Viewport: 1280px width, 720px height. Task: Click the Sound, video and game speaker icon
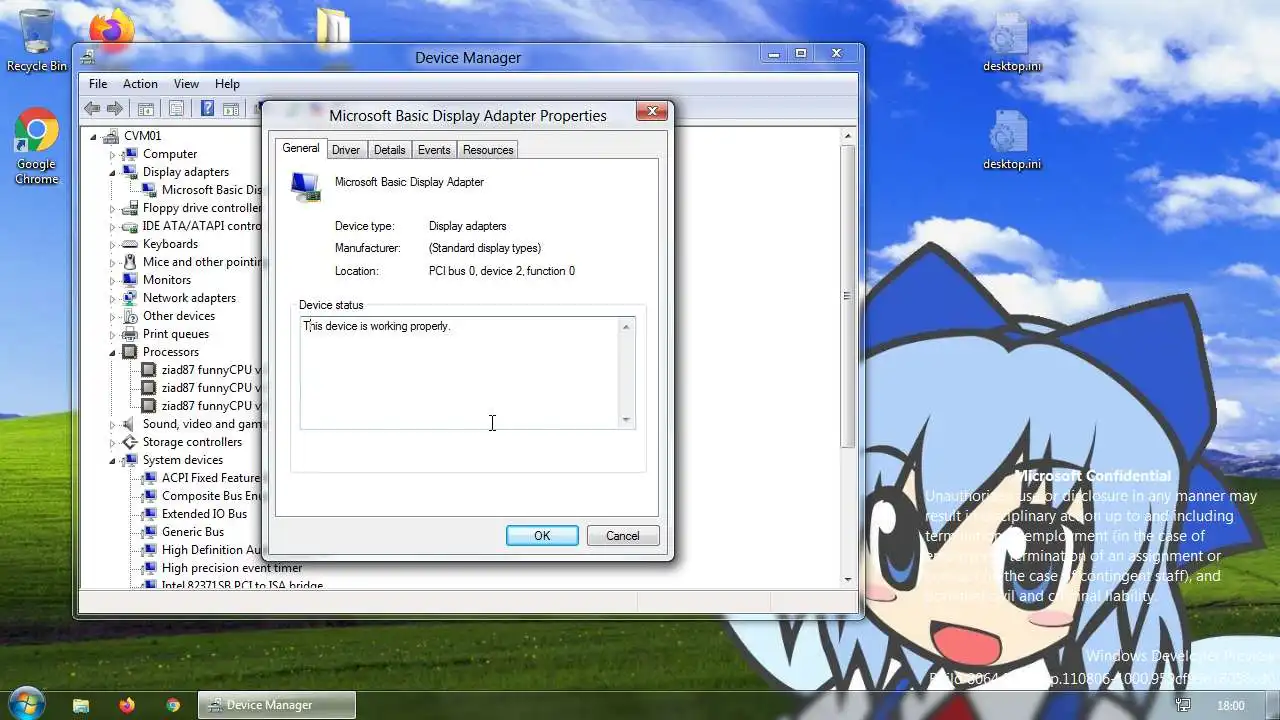point(129,424)
